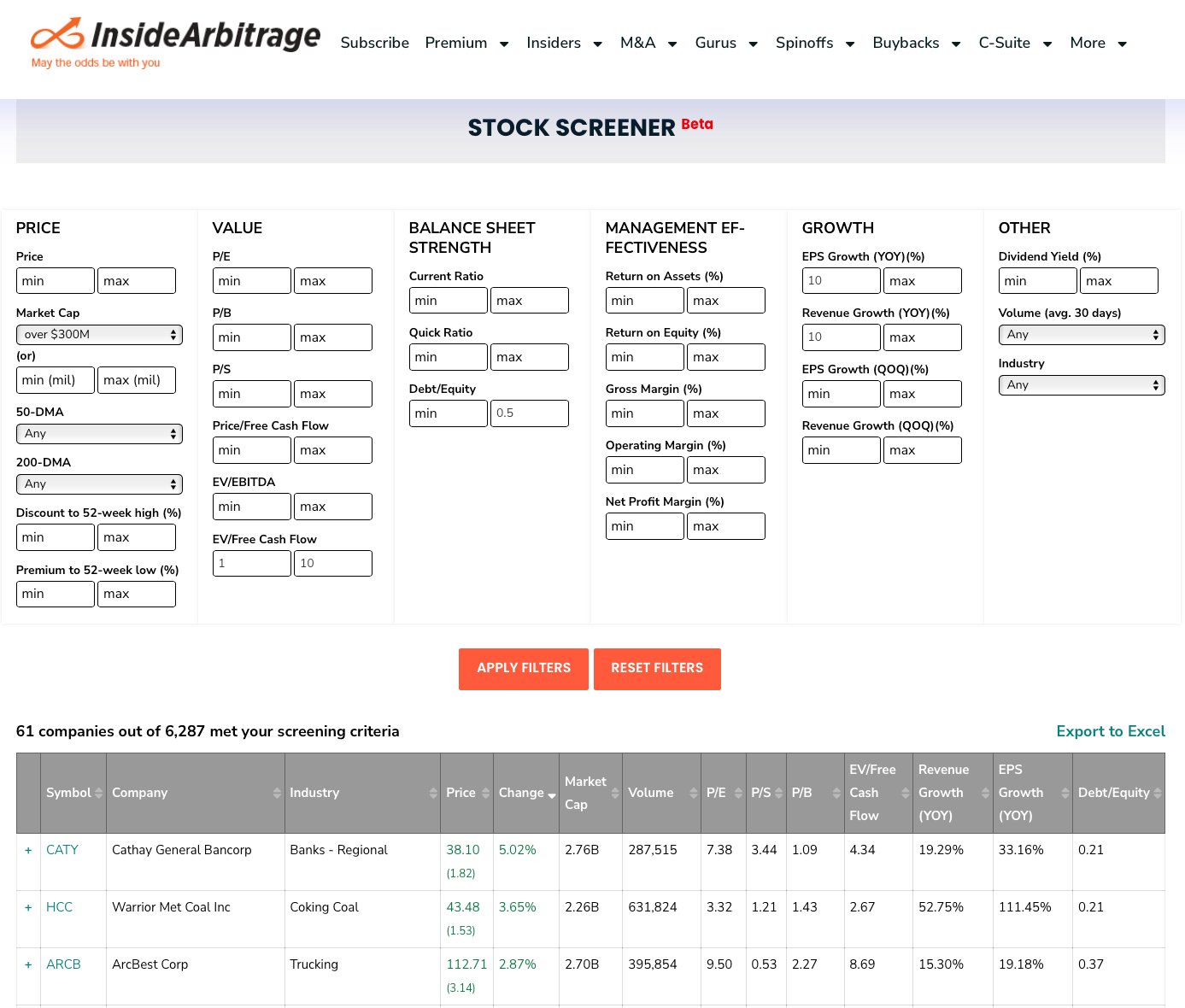Click the Reset Filters button
Viewport: 1185px width, 1008px height.
pos(657,669)
